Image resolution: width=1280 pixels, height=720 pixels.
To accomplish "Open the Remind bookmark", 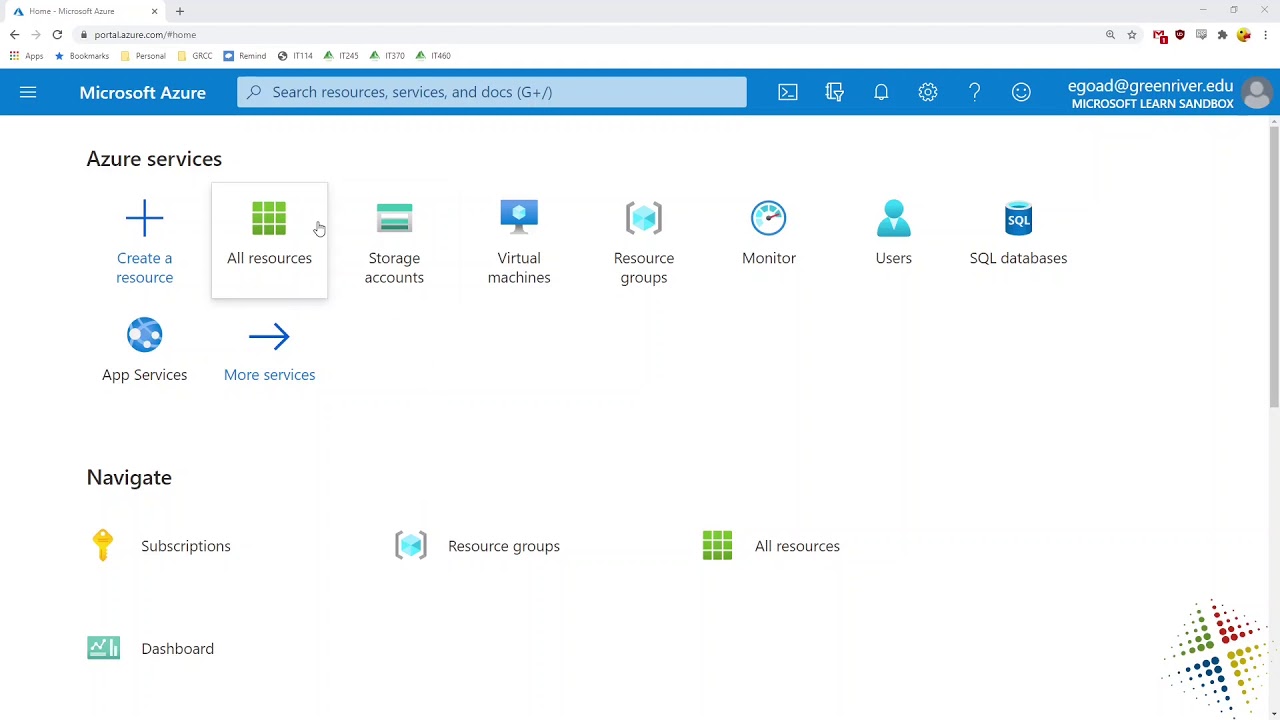I will 245,56.
